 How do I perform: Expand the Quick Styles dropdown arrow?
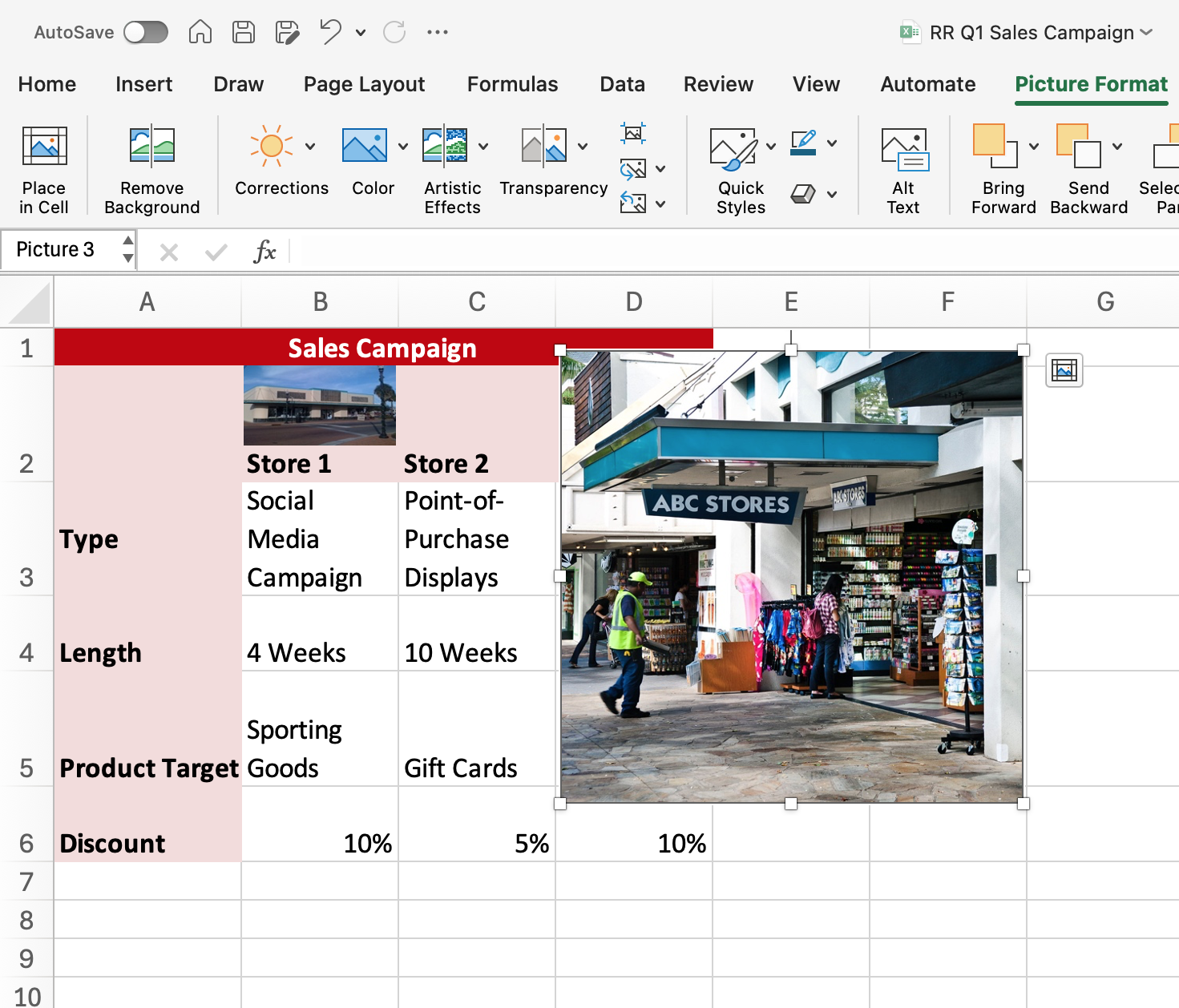click(x=771, y=147)
